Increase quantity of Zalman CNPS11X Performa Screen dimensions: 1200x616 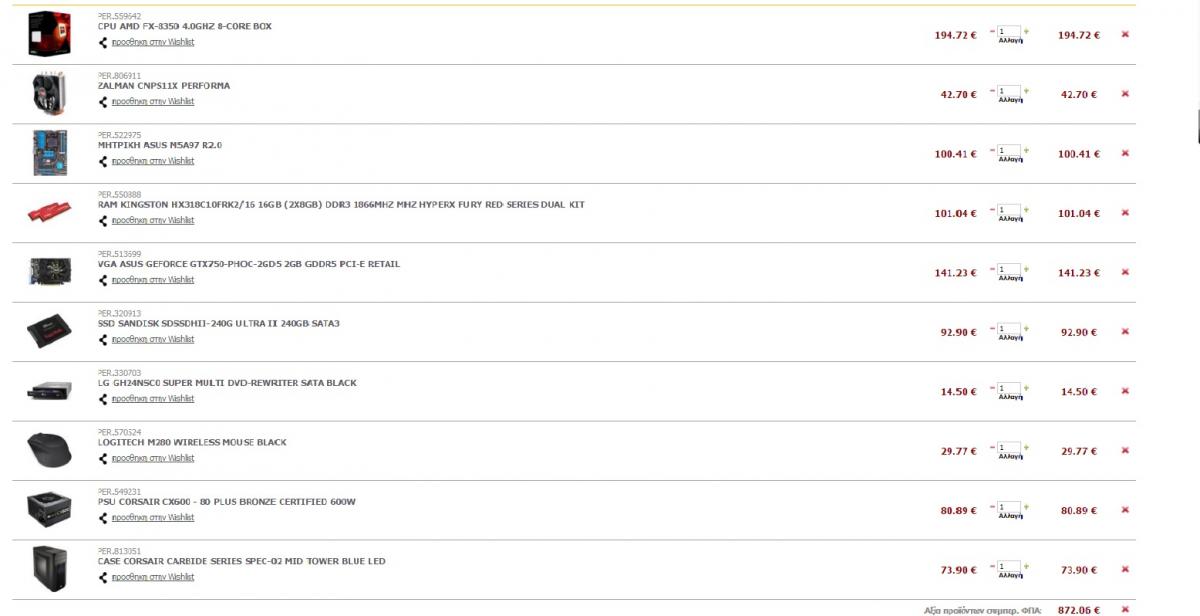coord(1026,91)
